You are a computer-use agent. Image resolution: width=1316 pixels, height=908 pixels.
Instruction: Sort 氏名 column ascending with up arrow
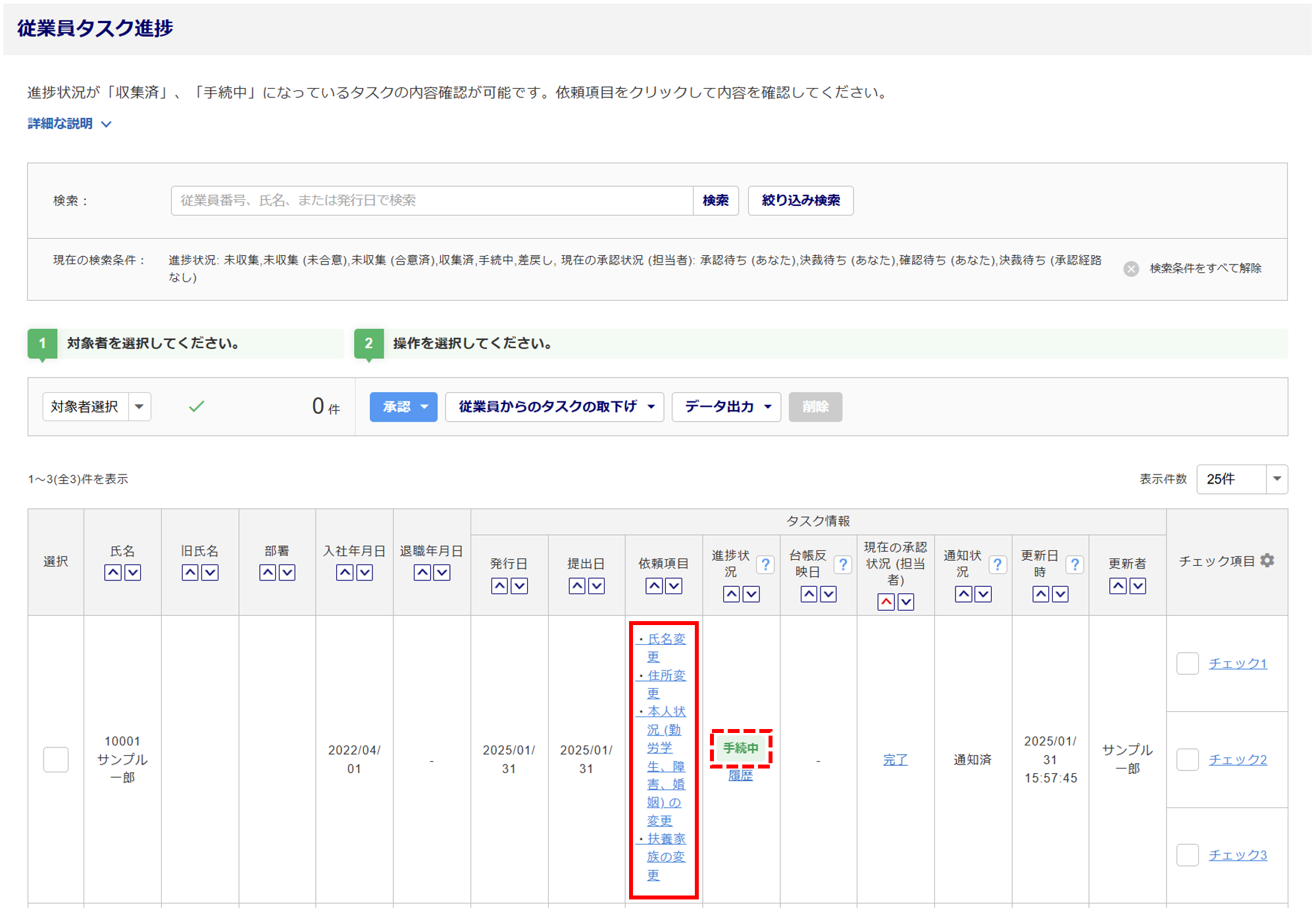click(113, 572)
